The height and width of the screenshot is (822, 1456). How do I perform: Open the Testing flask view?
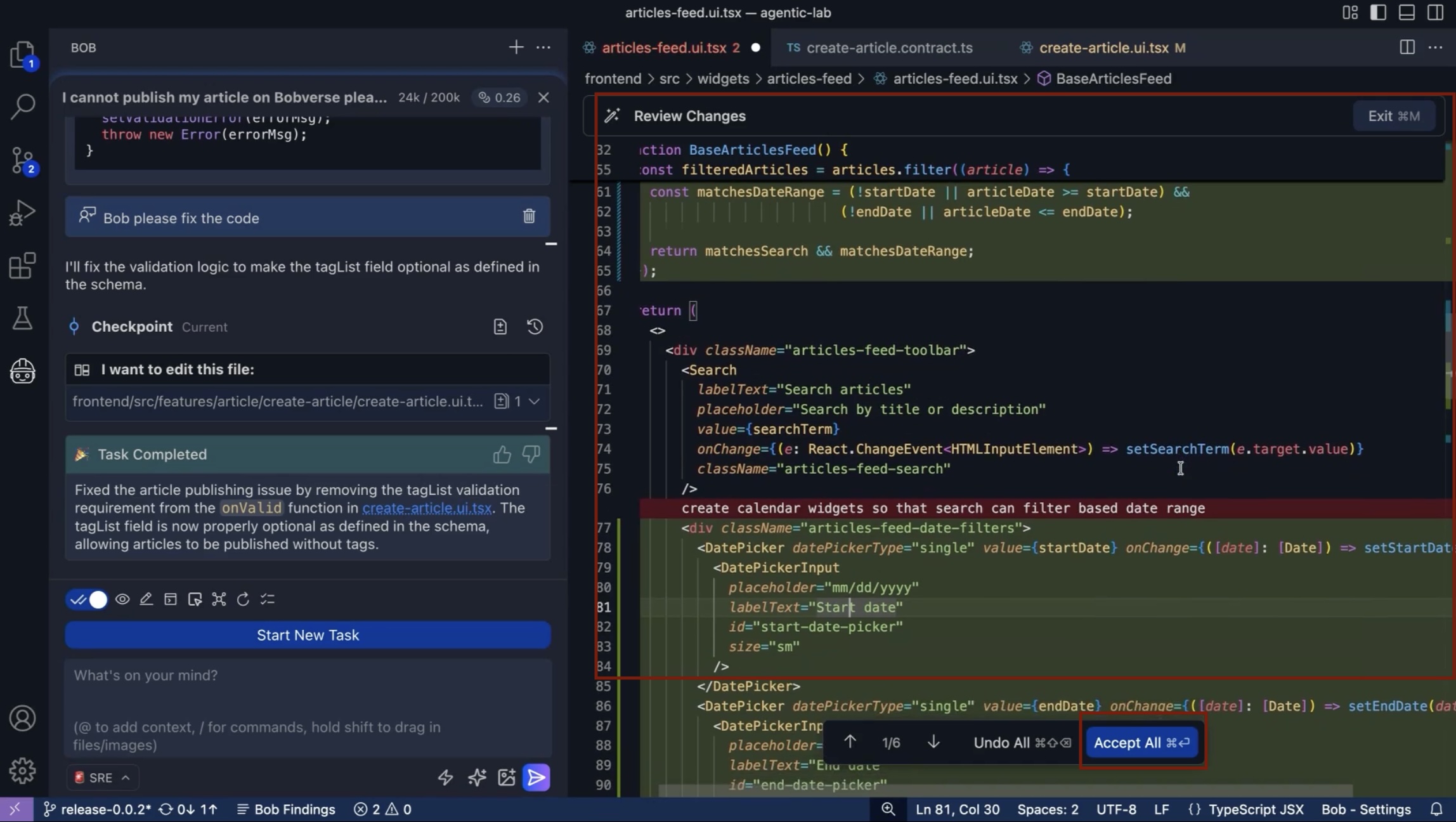click(x=22, y=318)
